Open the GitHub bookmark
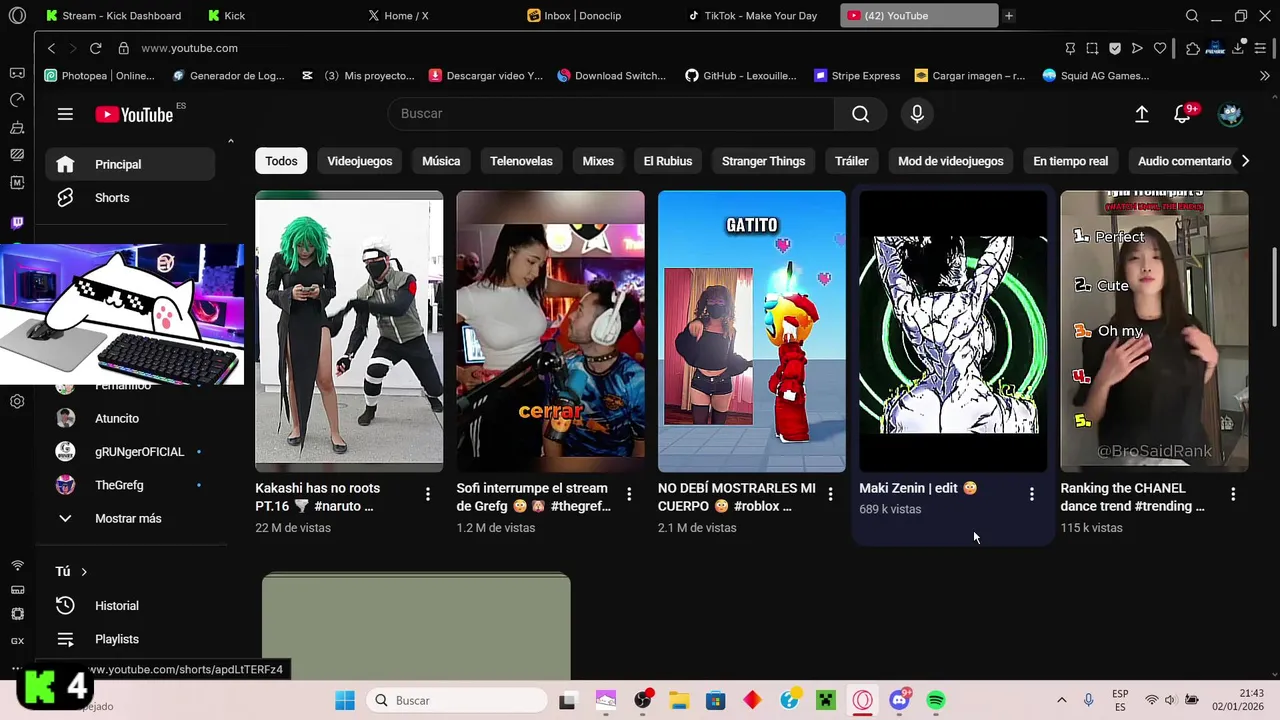This screenshot has width=1280, height=720. pos(741,76)
